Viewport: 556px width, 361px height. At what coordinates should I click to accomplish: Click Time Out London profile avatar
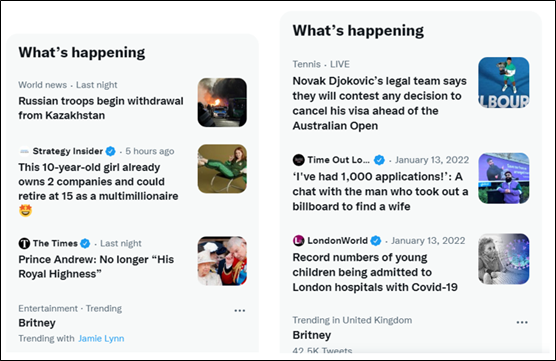tap(299, 160)
